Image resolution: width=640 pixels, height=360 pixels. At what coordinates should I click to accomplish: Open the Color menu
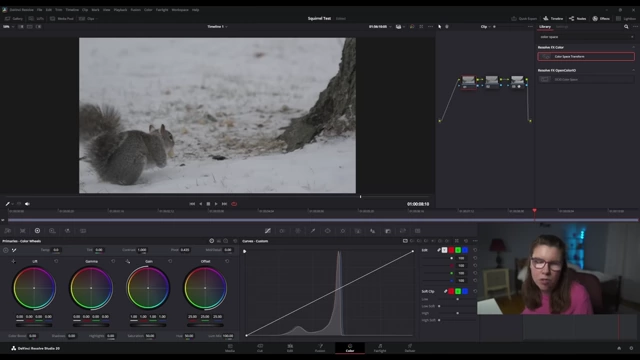pos(148,10)
